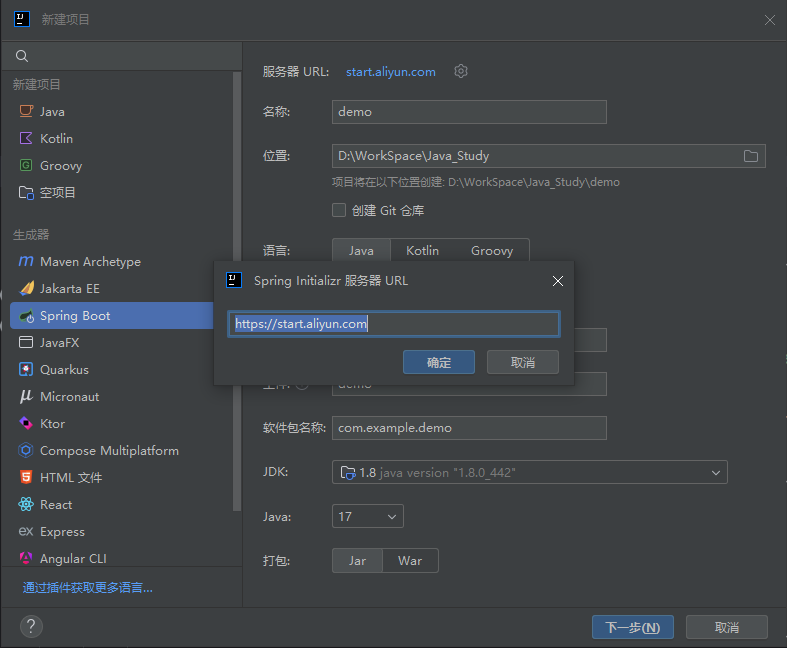Select Java as the language

point(361,250)
